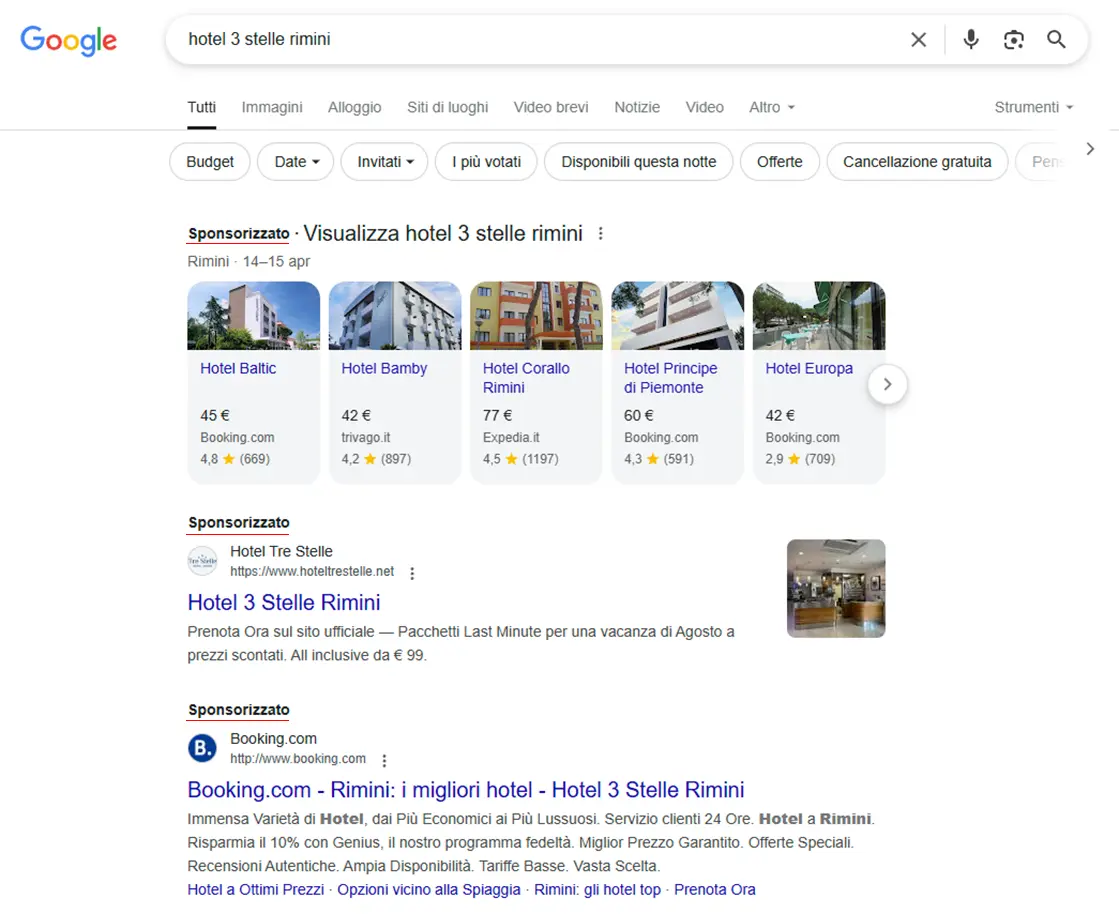Reveal more filter chips with right arrow

(x=1090, y=148)
